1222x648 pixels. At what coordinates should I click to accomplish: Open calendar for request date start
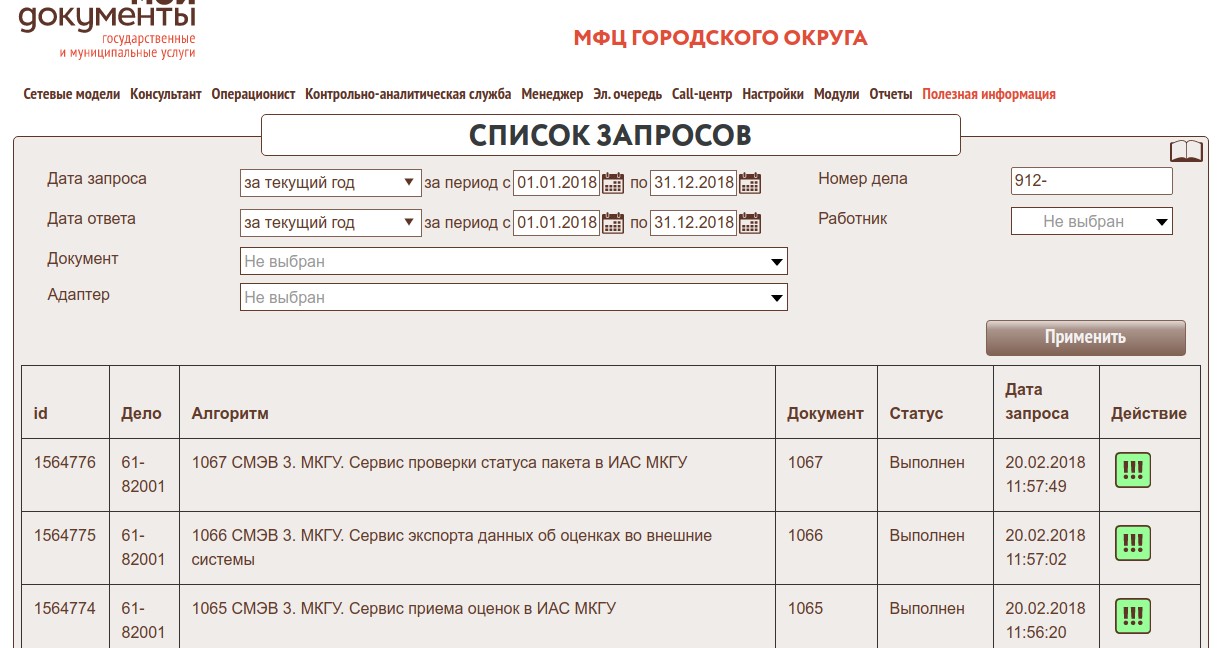(612, 183)
